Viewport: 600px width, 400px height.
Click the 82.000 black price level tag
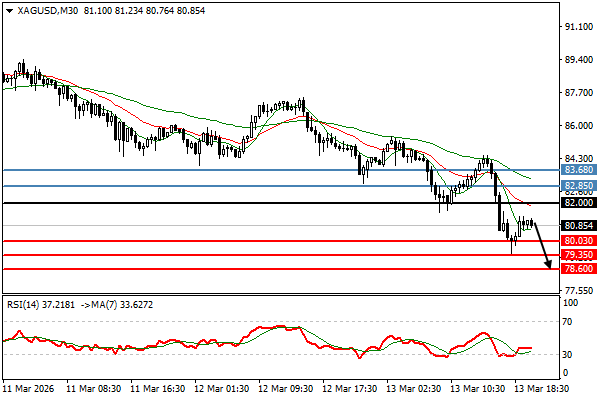578,203
